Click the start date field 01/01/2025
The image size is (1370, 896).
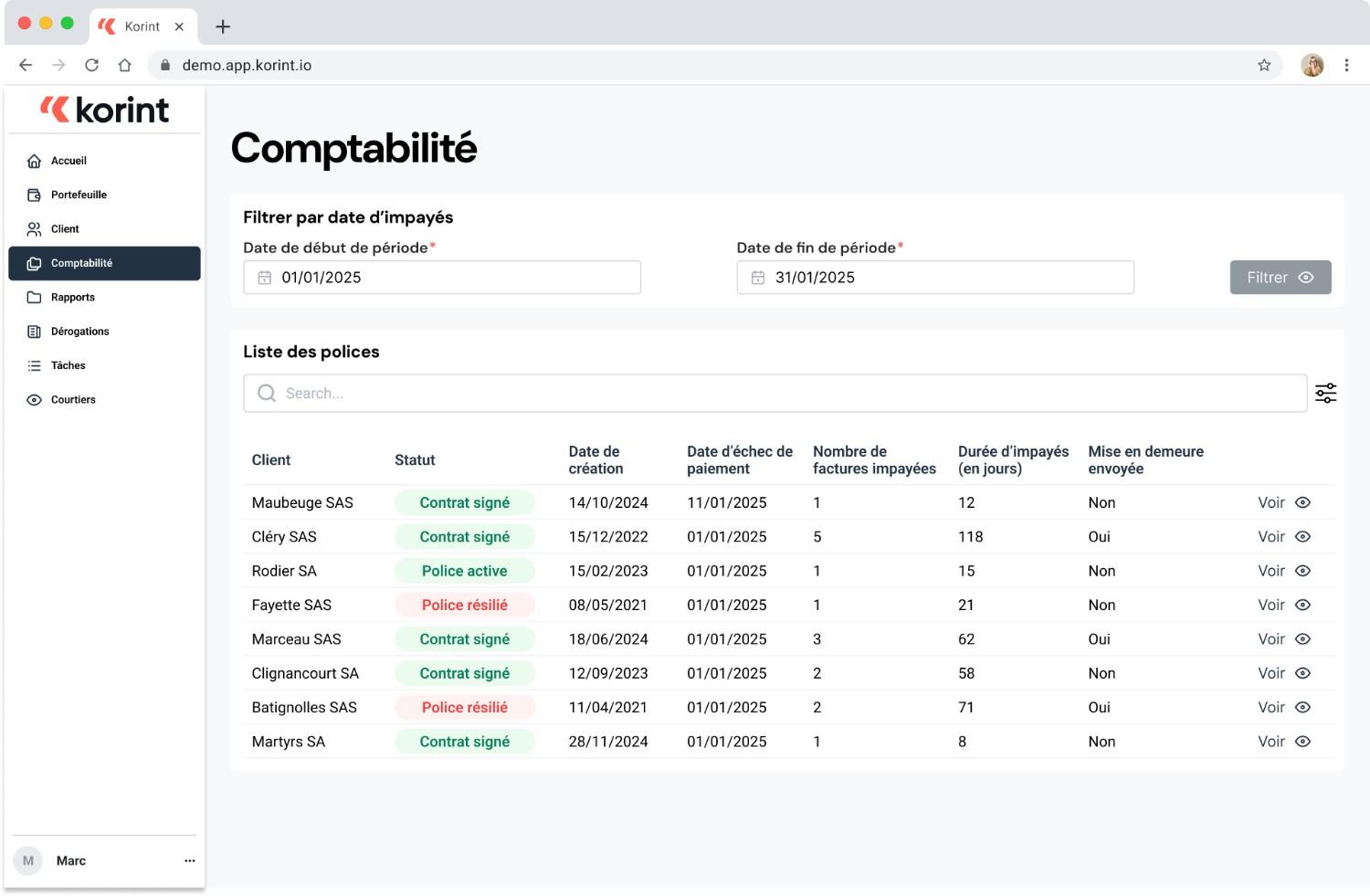point(442,278)
